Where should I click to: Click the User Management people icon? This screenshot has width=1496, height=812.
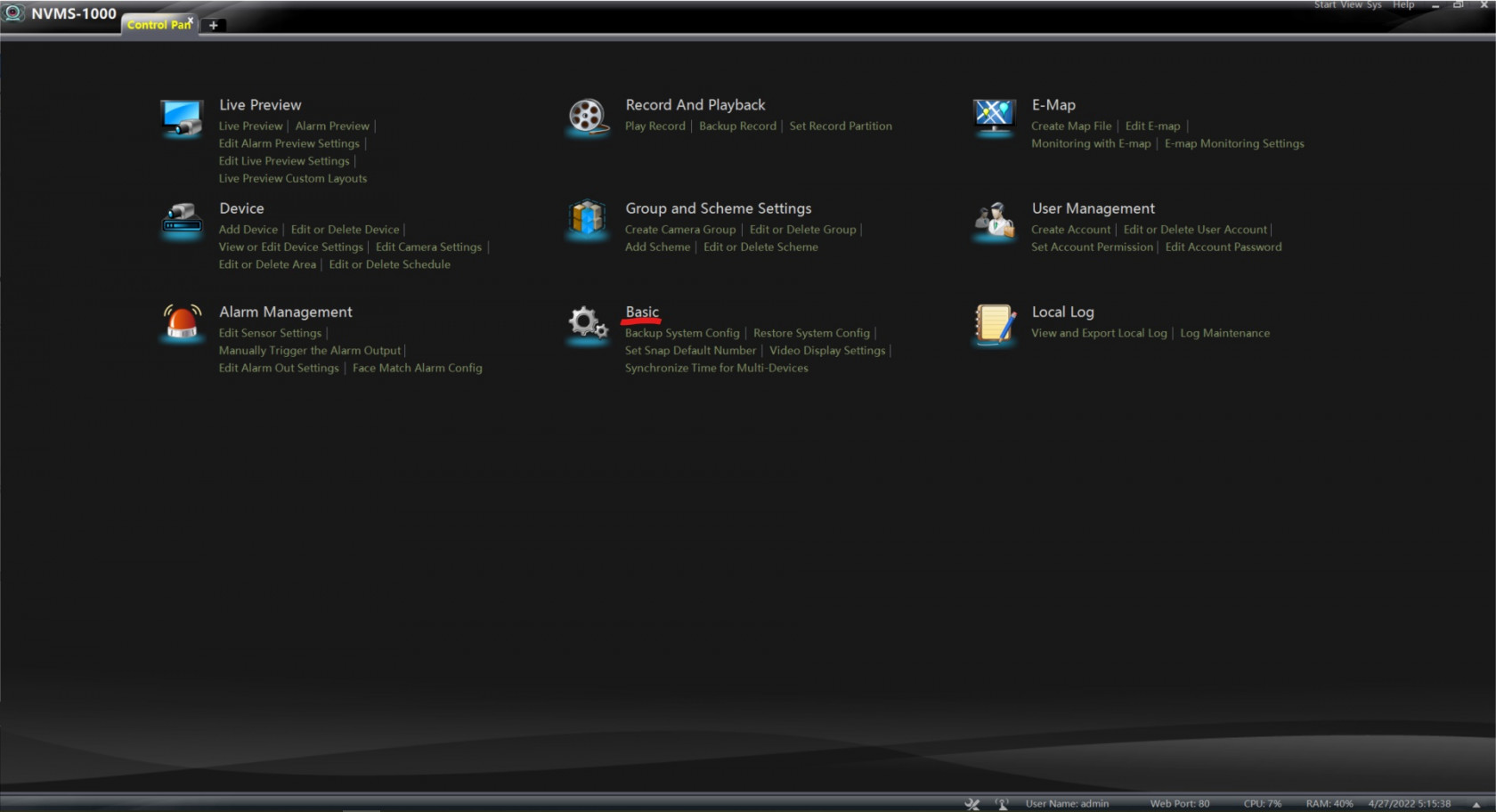point(994,221)
